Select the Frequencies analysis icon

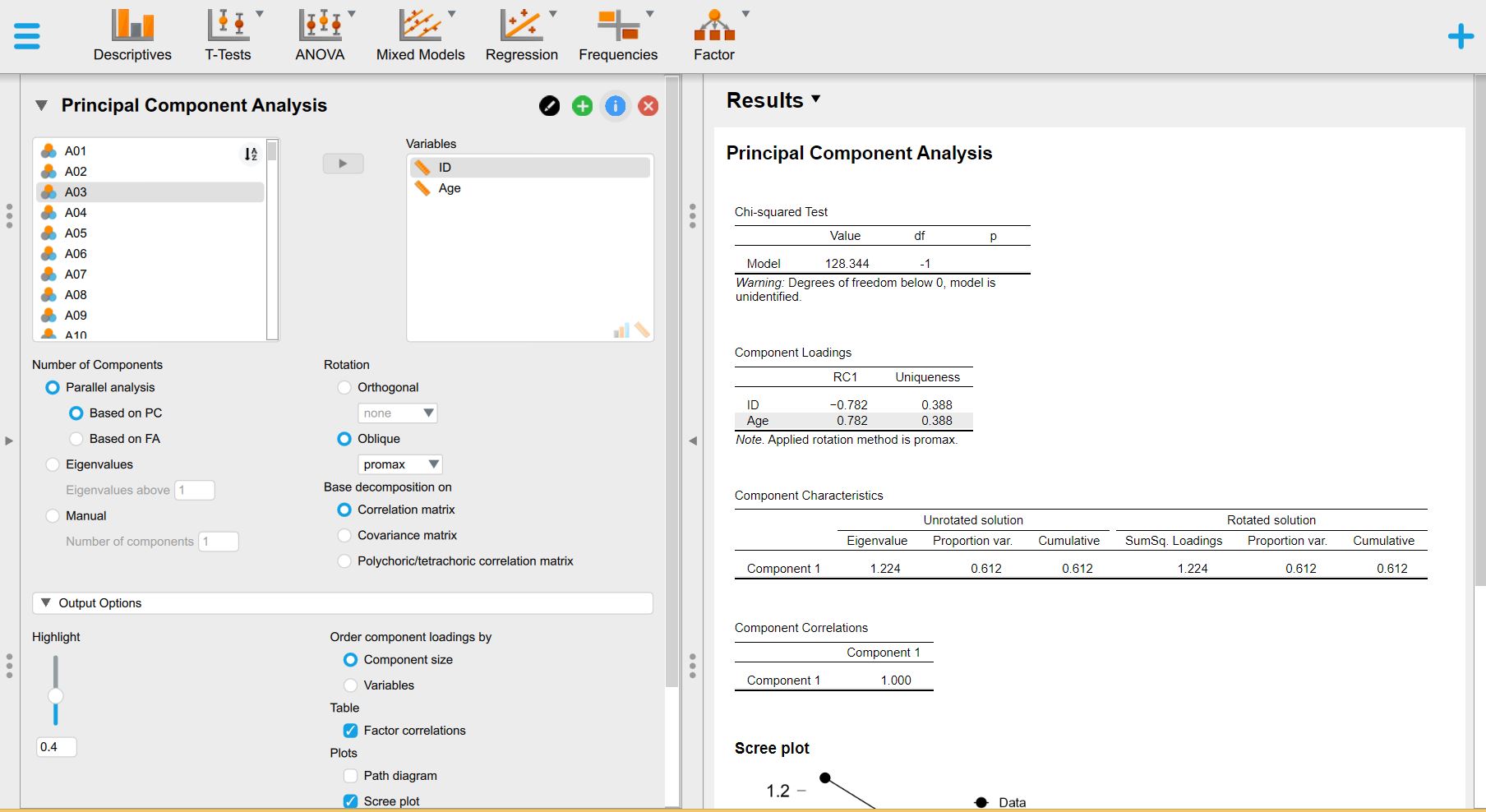point(616,27)
